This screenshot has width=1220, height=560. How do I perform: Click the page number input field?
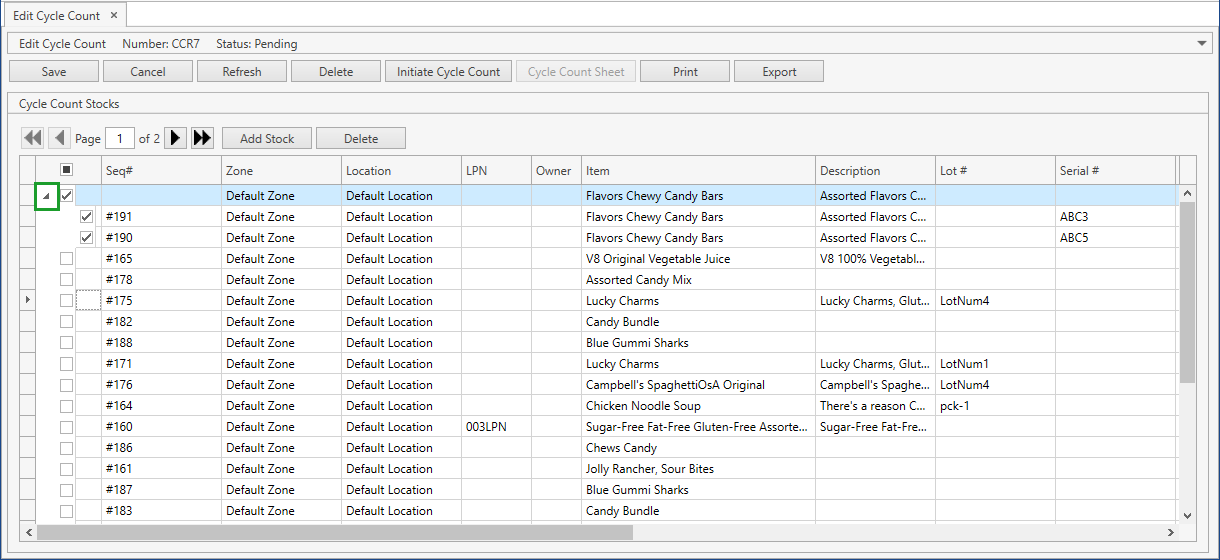(x=120, y=138)
